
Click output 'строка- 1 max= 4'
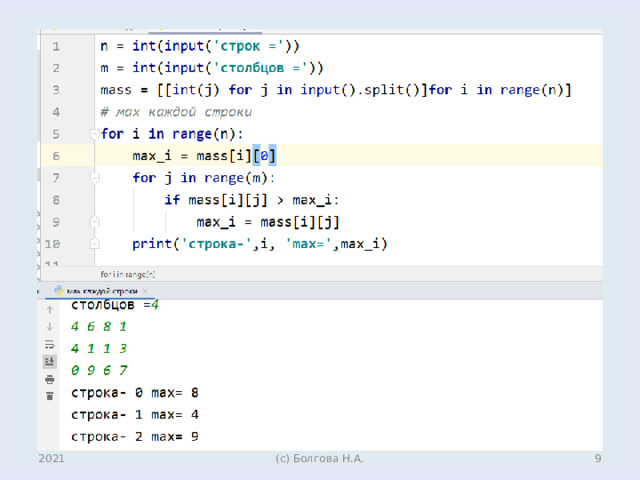(135, 415)
